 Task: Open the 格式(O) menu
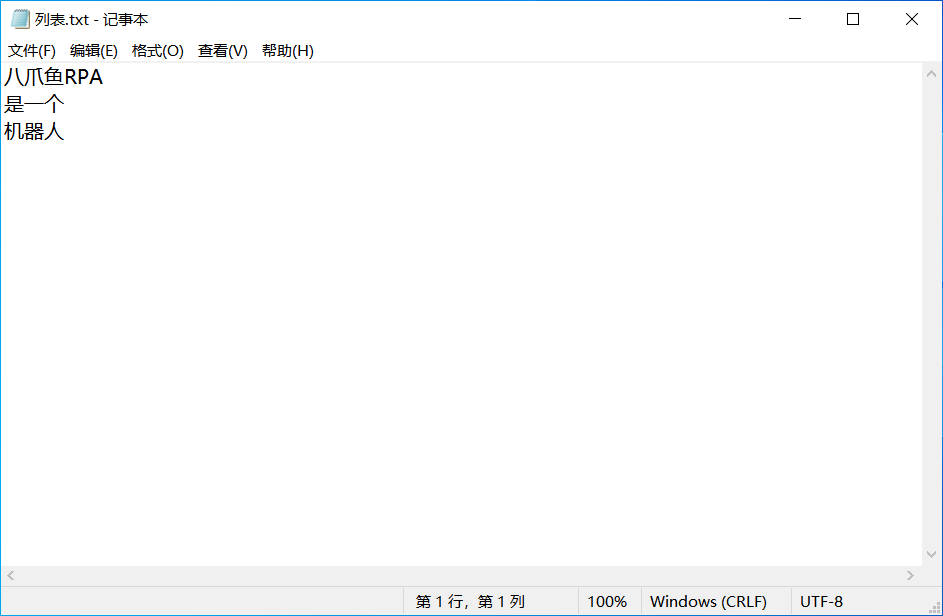point(158,51)
